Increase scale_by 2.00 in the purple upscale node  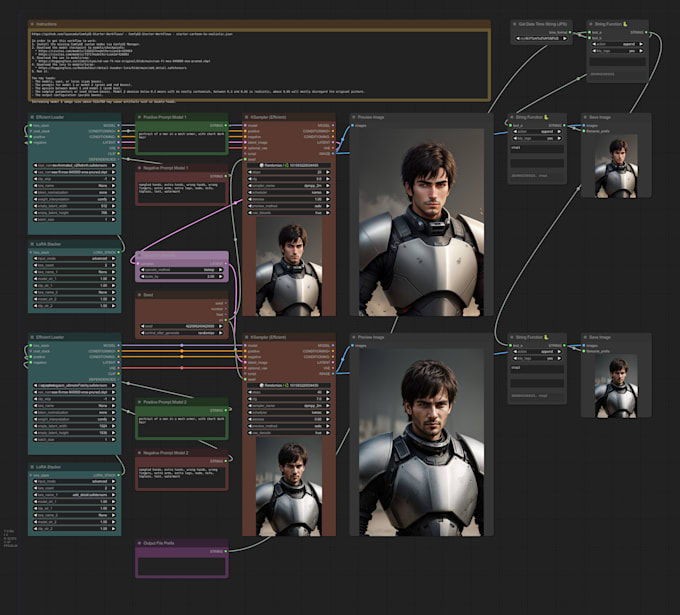pyautogui.click(x=221, y=276)
